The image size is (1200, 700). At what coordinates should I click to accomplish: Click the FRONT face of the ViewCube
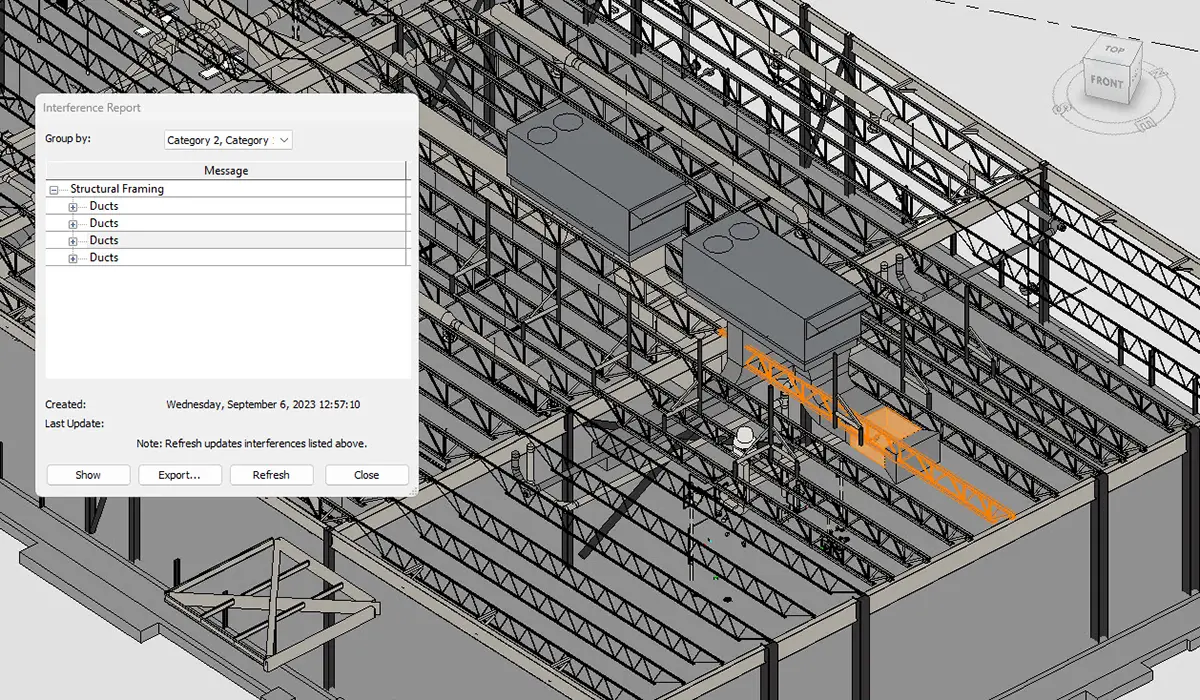click(1106, 82)
